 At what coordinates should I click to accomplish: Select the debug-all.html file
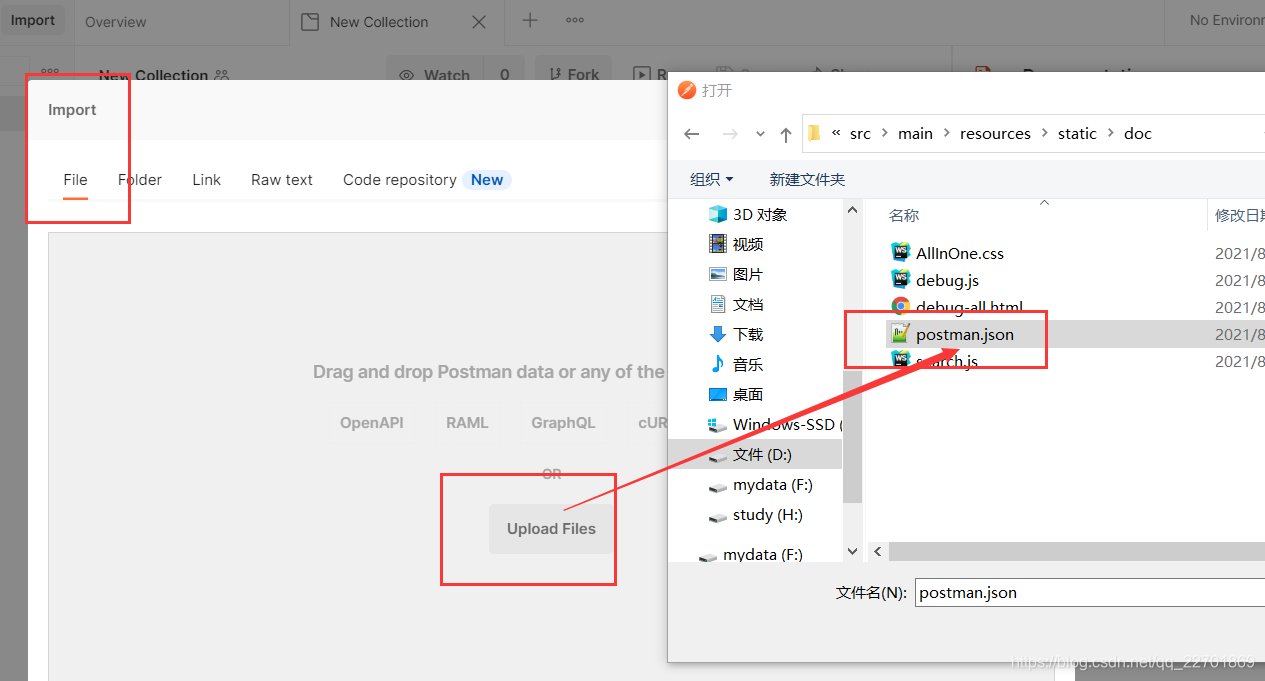pos(969,307)
